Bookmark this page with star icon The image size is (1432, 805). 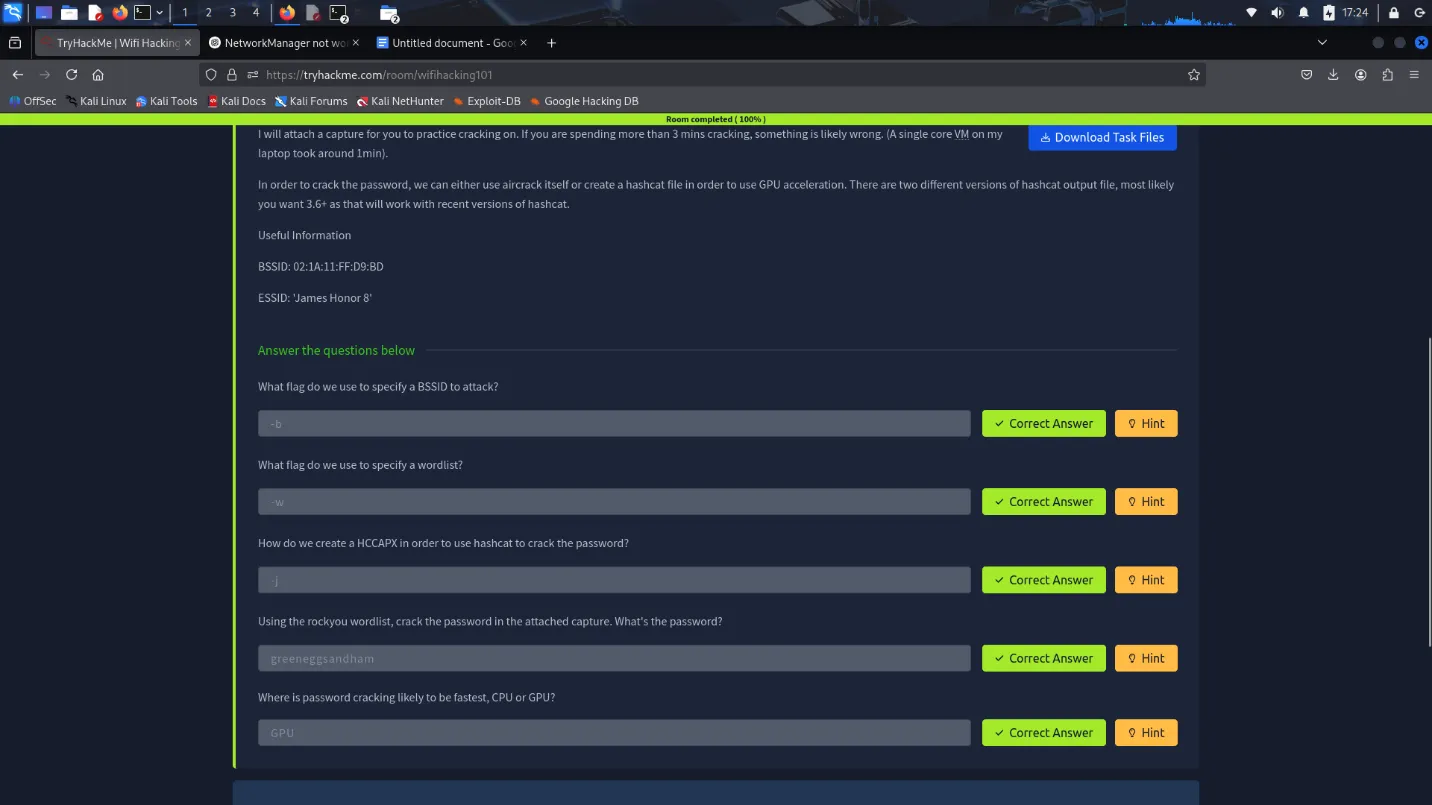click(1193, 75)
